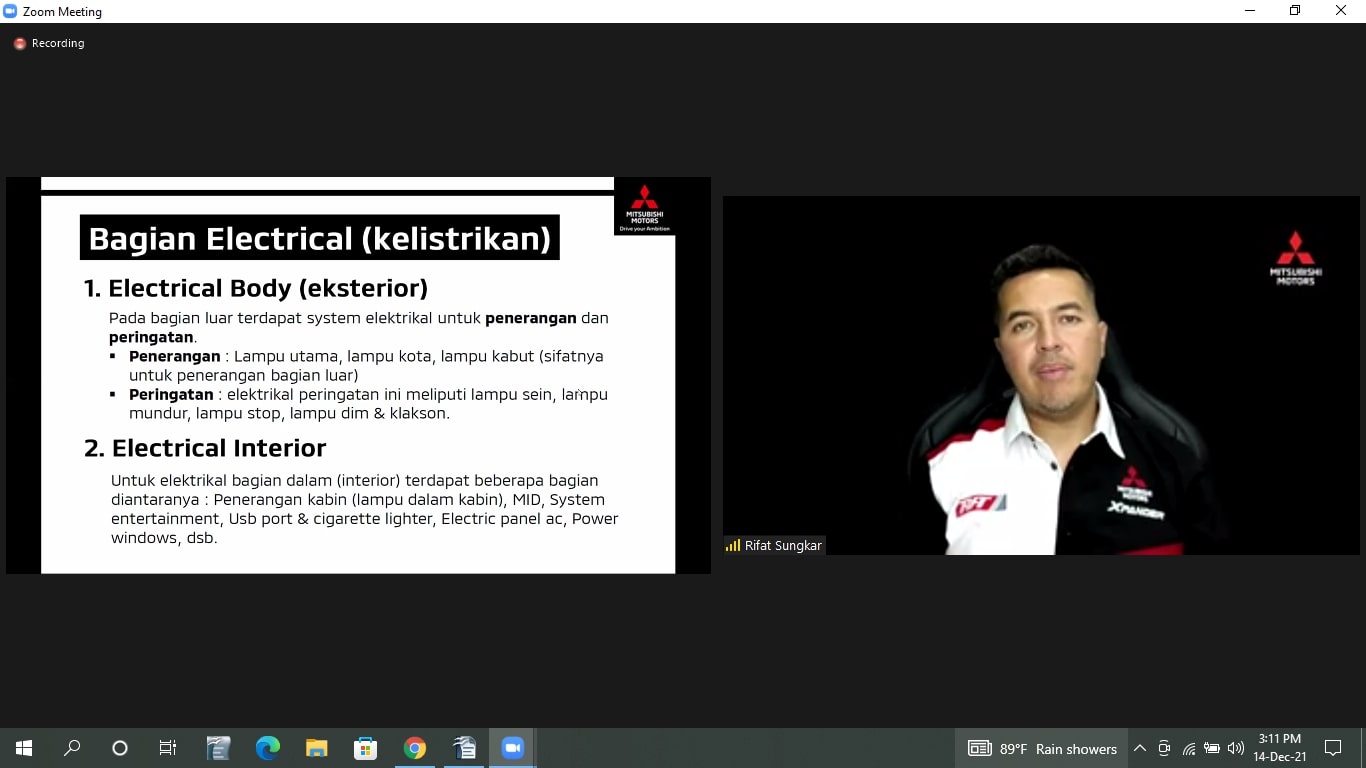
Task: Open the speaker volume control
Action: 1236,748
